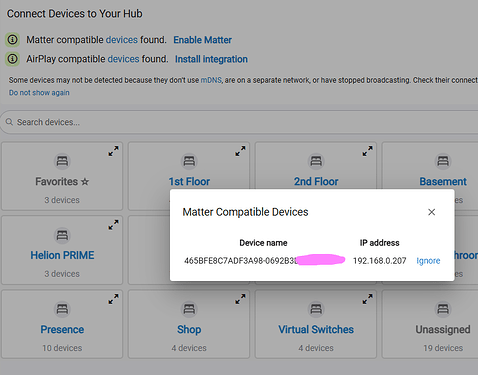Image resolution: width=478 pixels, height=375 pixels.
Task: Click the info icon beside the AirPlay compatible message
Action: [x=12, y=59]
